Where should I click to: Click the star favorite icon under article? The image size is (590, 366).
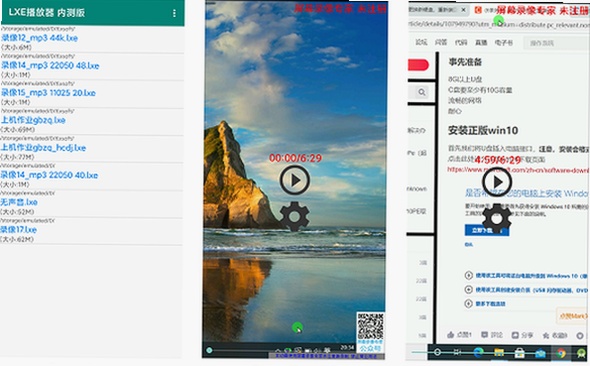coord(546,335)
